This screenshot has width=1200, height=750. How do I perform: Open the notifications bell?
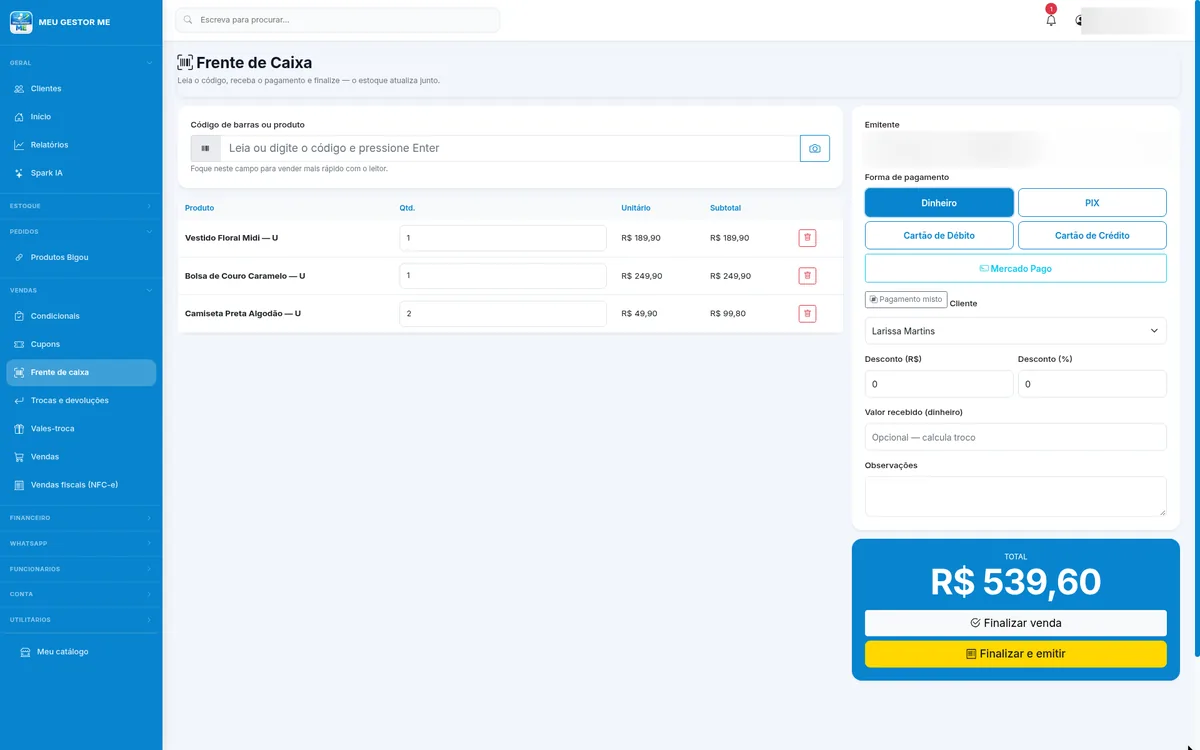[1051, 20]
